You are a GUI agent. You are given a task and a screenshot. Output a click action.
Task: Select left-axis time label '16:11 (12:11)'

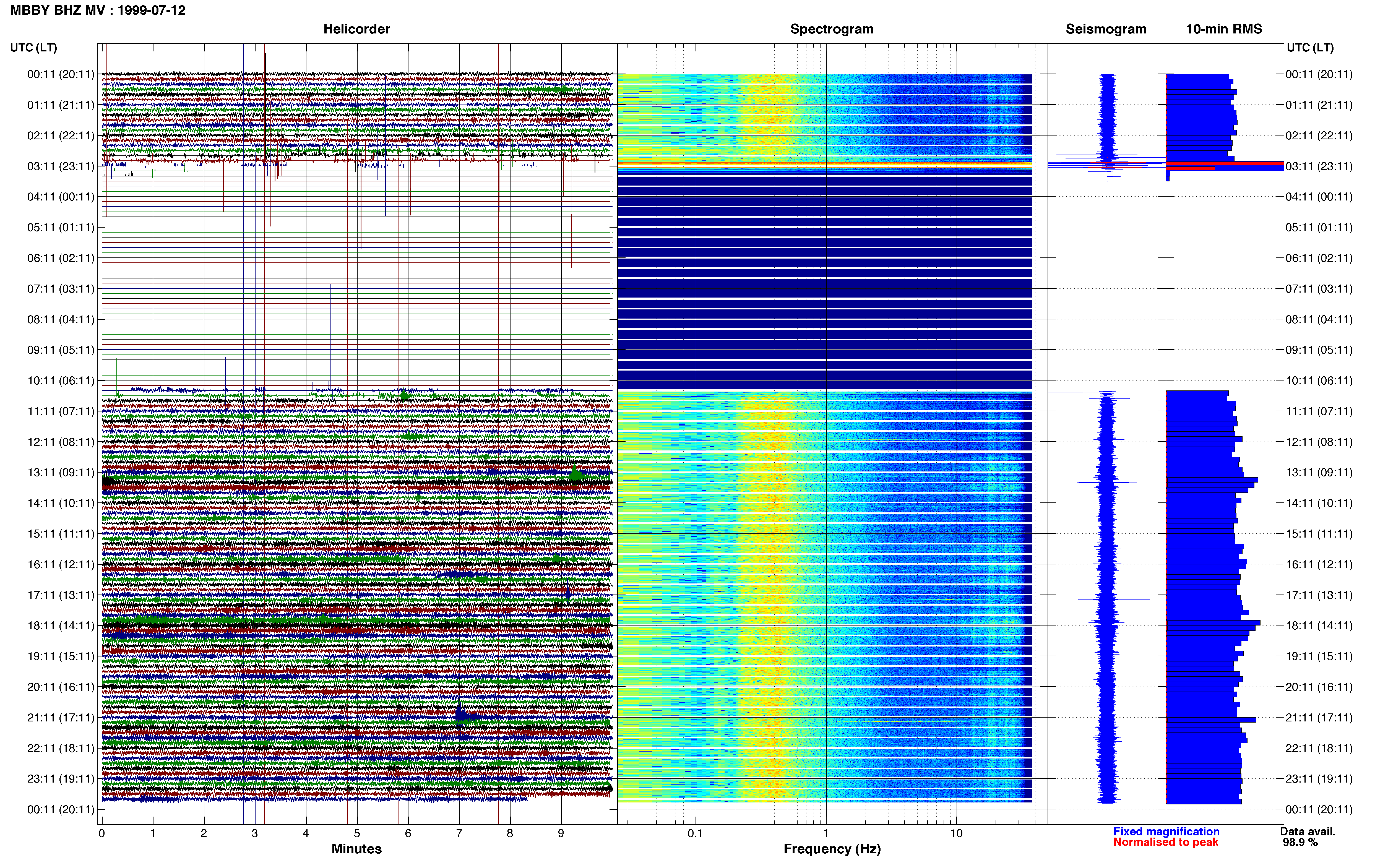point(61,564)
